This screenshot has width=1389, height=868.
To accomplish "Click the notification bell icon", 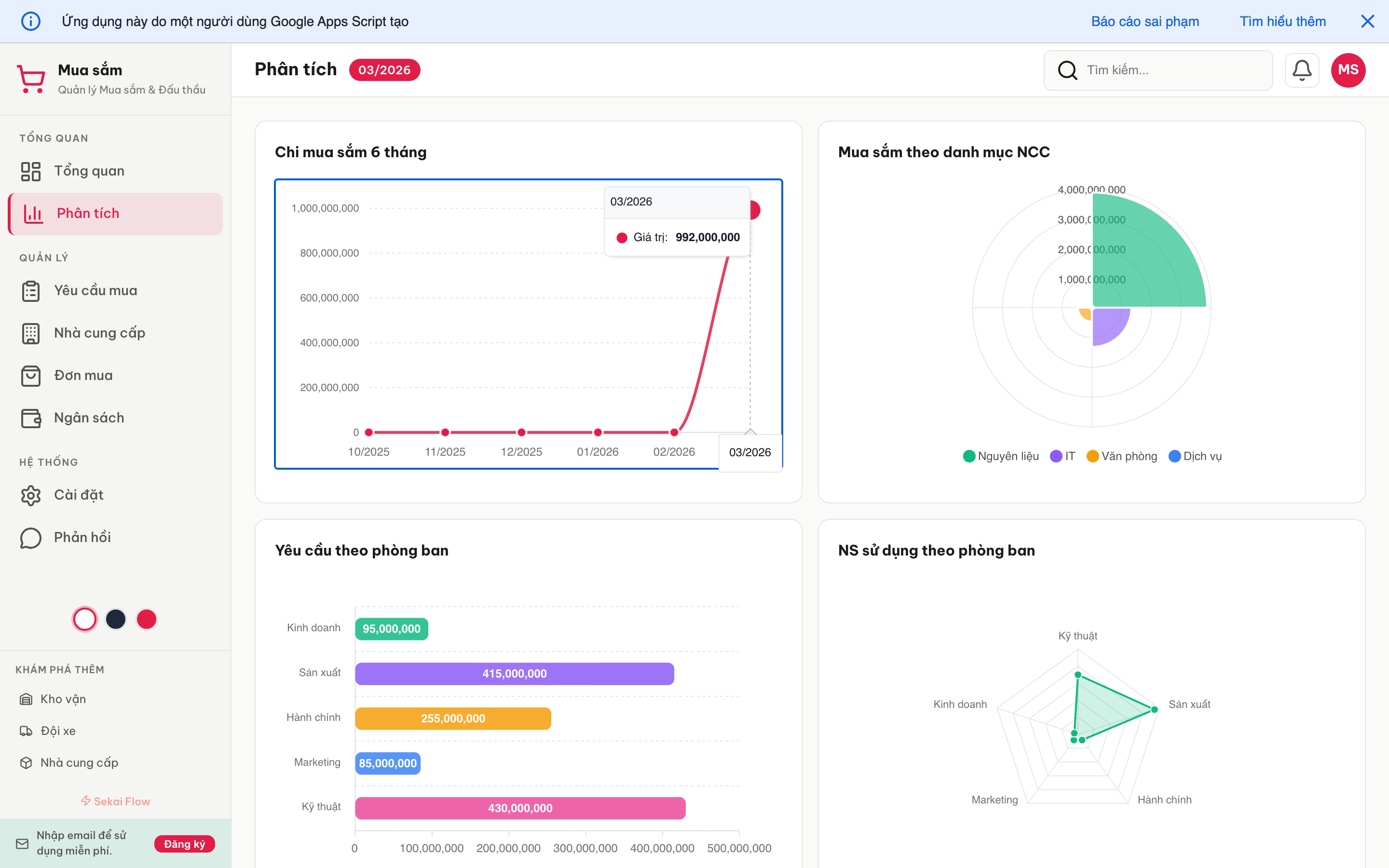I will (1302, 69).
